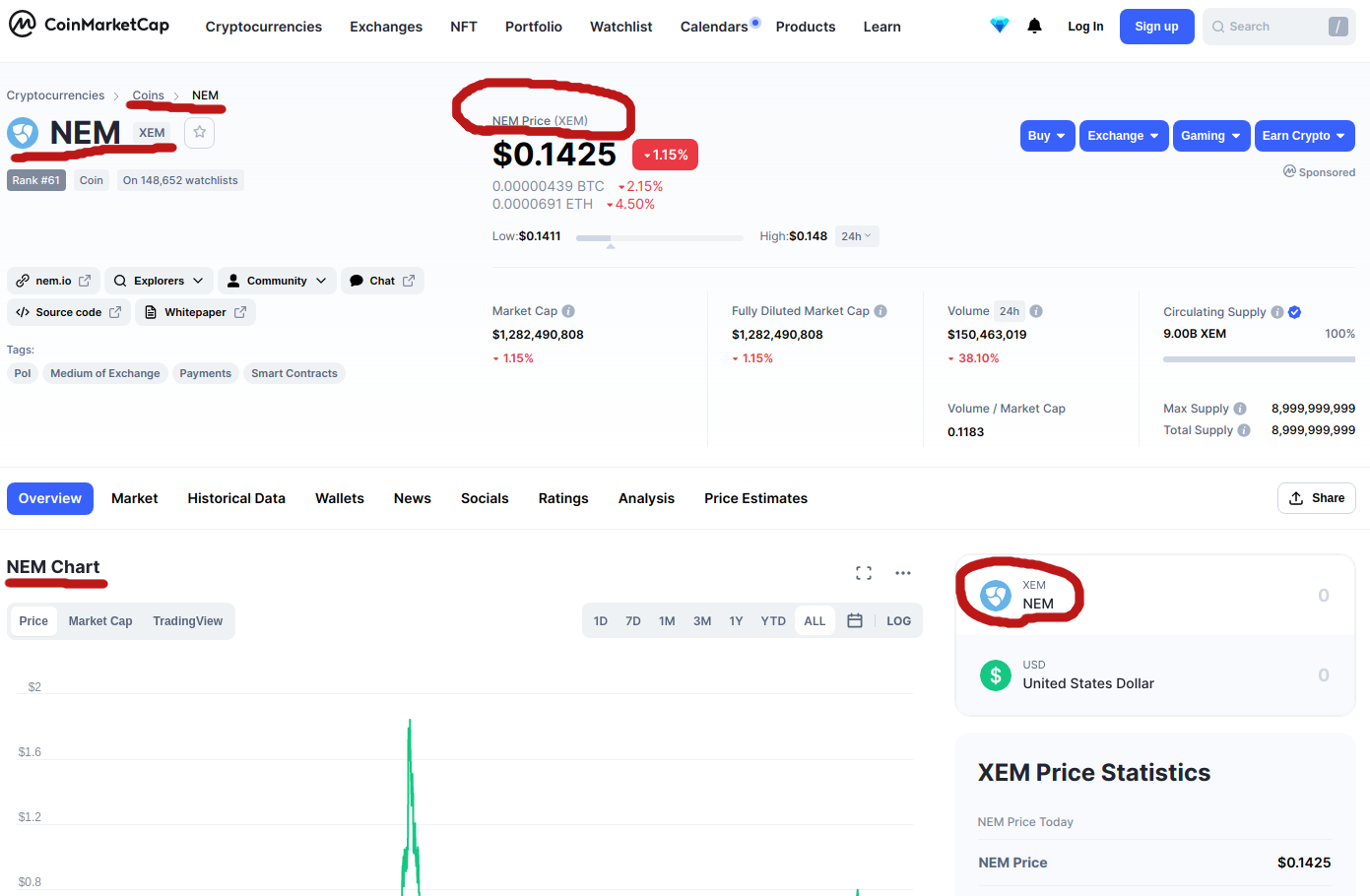The height and width of the screenshot is (896, 1370).
Task: Open the Gaming dropdown
Action: coord(1211,136)
